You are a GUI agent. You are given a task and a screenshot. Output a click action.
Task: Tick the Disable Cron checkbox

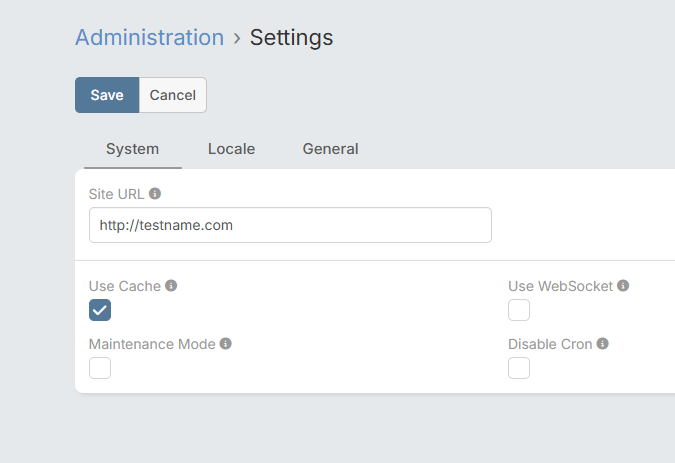[x=519, y=368]
